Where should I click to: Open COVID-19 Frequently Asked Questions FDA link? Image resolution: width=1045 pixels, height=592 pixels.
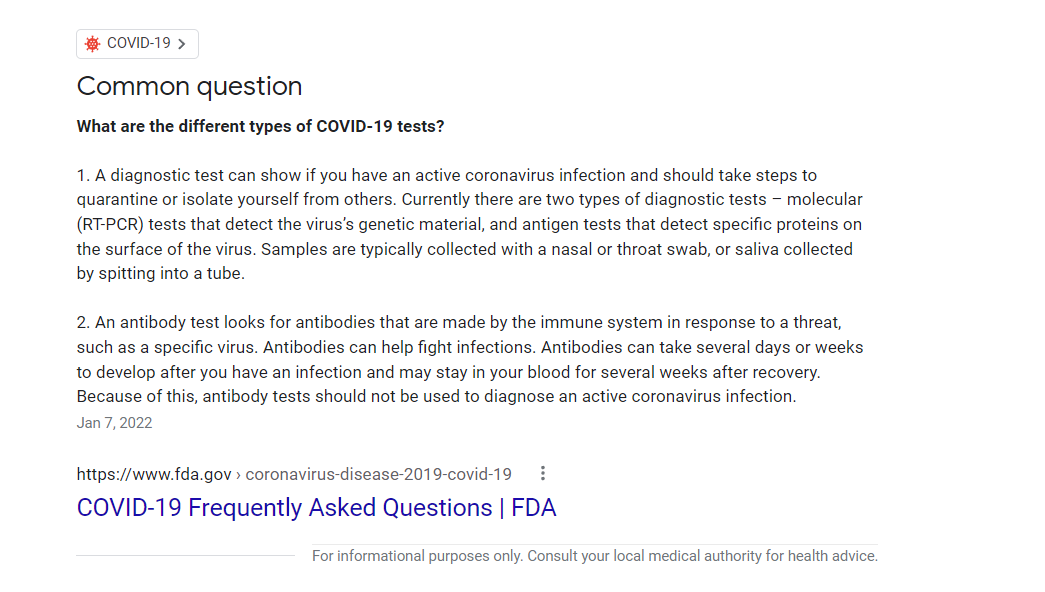click(x=317, y=508)
